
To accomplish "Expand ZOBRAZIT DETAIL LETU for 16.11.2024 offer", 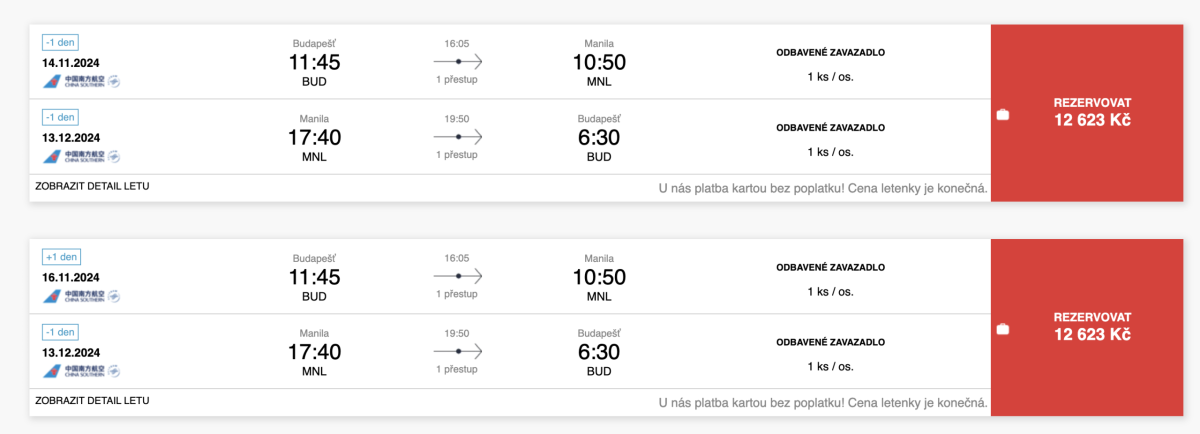I will [92, 400].
